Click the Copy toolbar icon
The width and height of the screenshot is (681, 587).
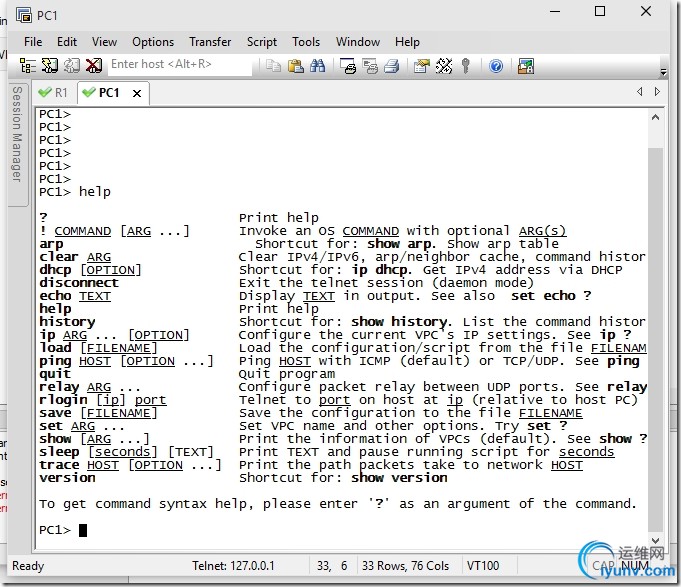273,66
